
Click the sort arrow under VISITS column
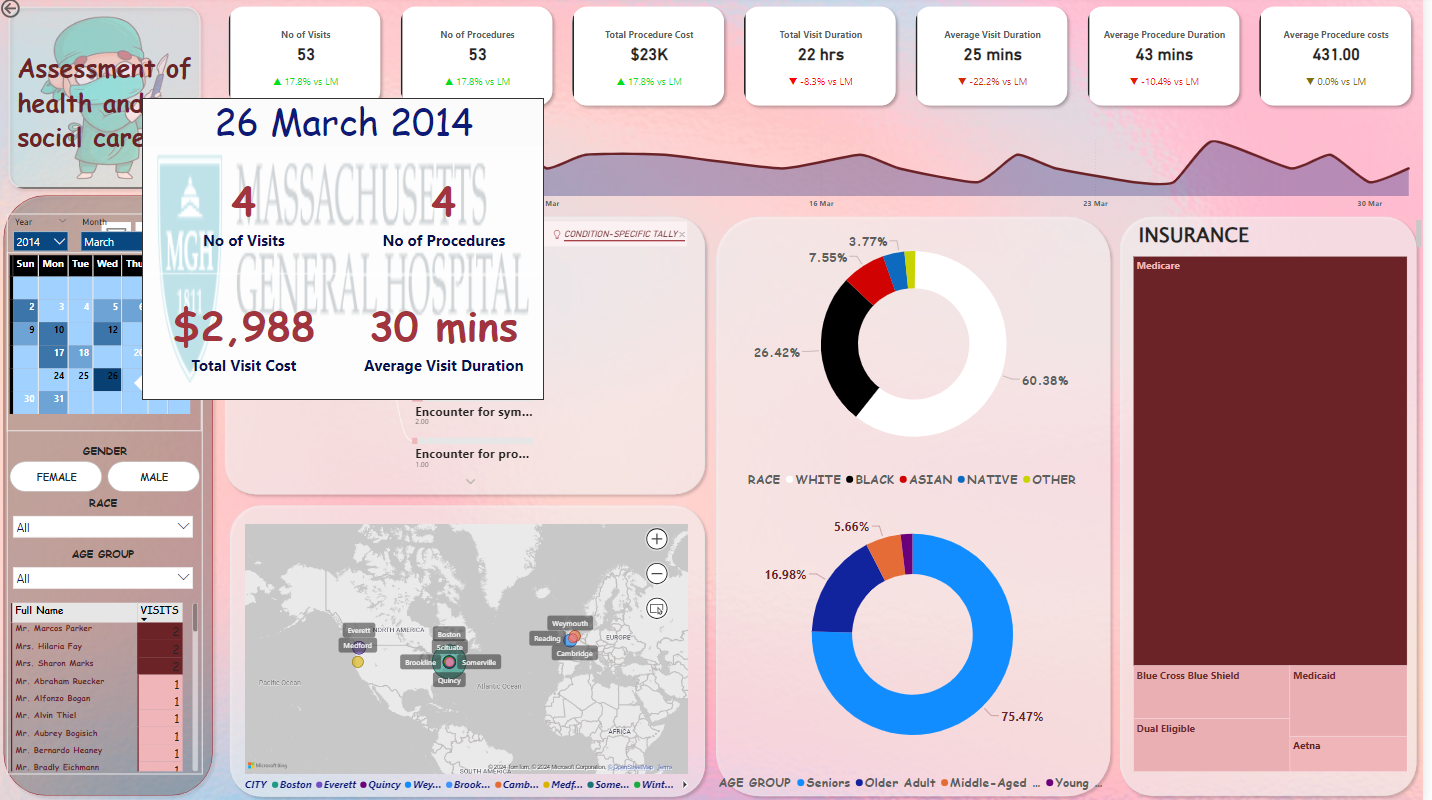coord(143,620)
